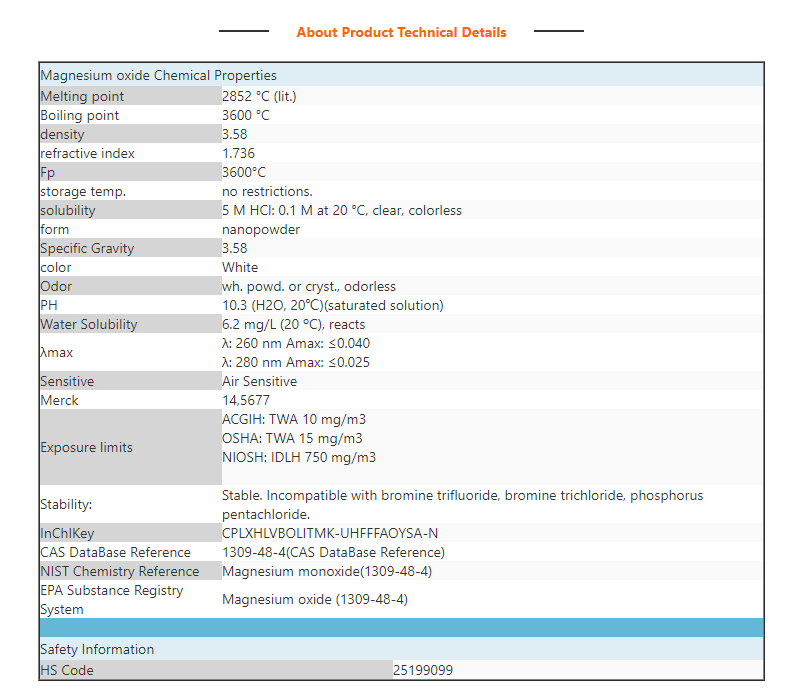
Task: Select the HS Code value '25199099'
Action: (423, 671)
